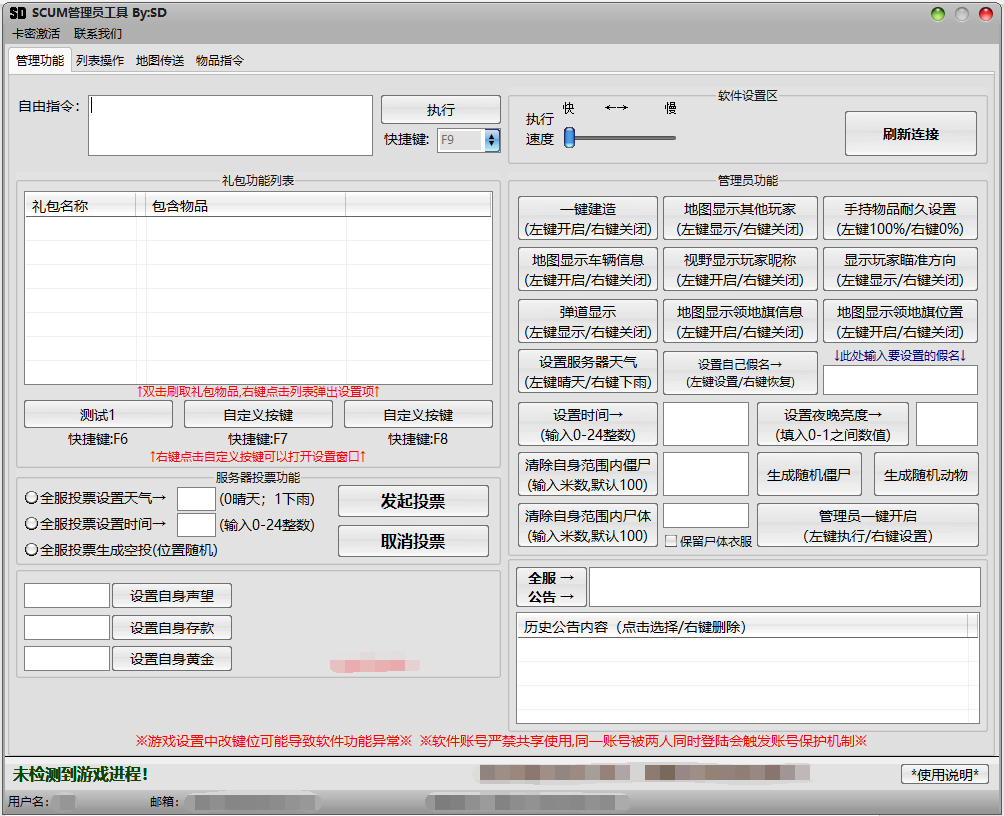The height and width of the screenshot is (816, 1004).
Task: Switch to the 地图传送 tab
Action: tap(159, 60)
